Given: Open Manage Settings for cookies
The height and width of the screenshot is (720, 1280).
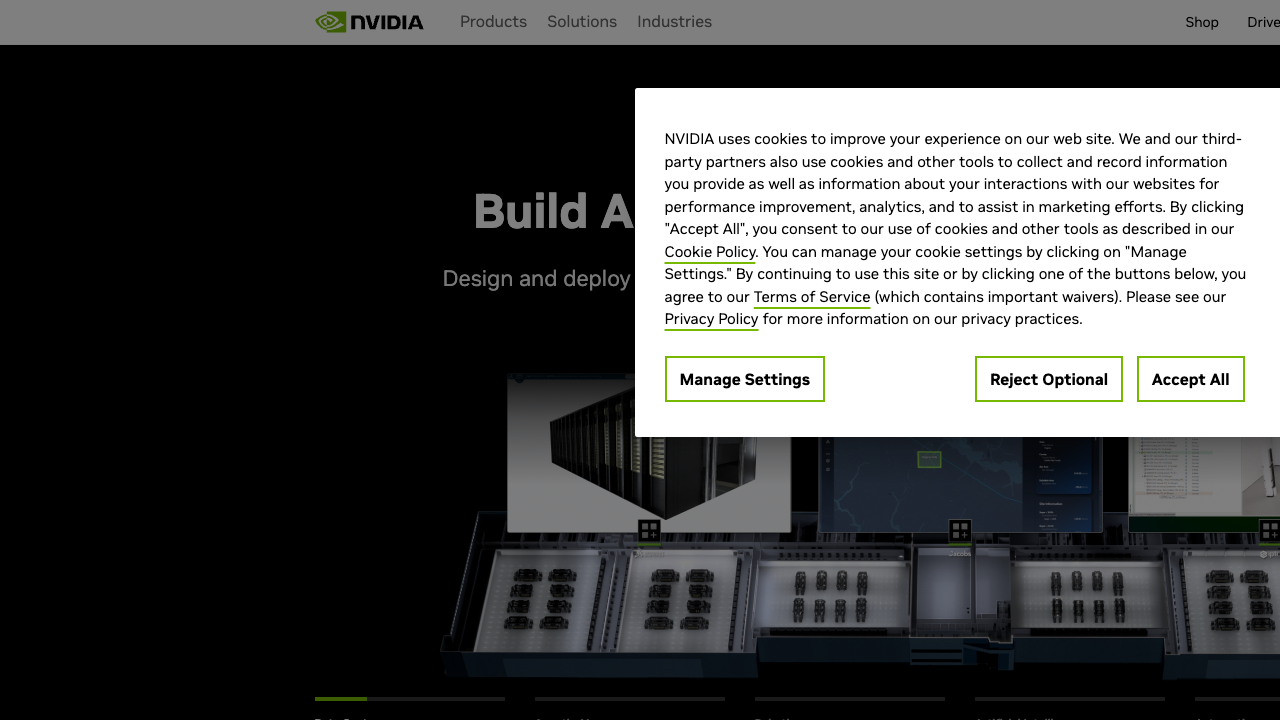Looking at the screenshot, I should coord(745,379).
